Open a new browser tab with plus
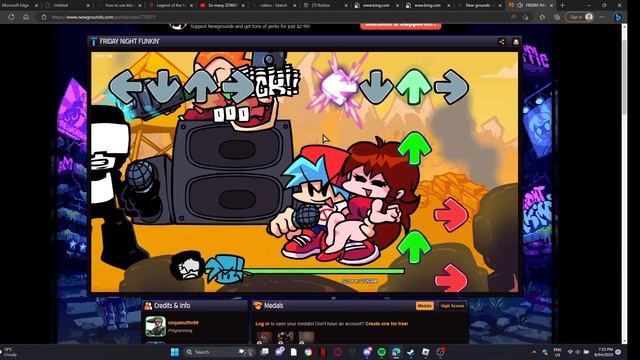Image resolution: width=640 pixels, height=360 pixels. [x=562, y=5]
